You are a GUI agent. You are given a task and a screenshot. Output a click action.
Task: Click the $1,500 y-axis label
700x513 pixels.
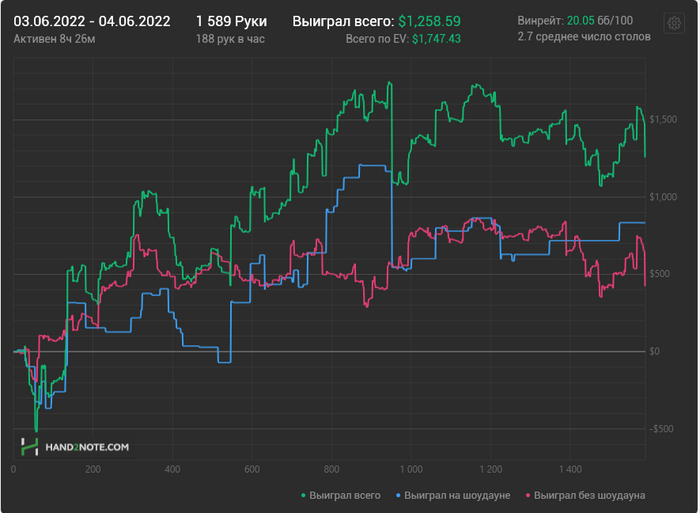[664, 120]
